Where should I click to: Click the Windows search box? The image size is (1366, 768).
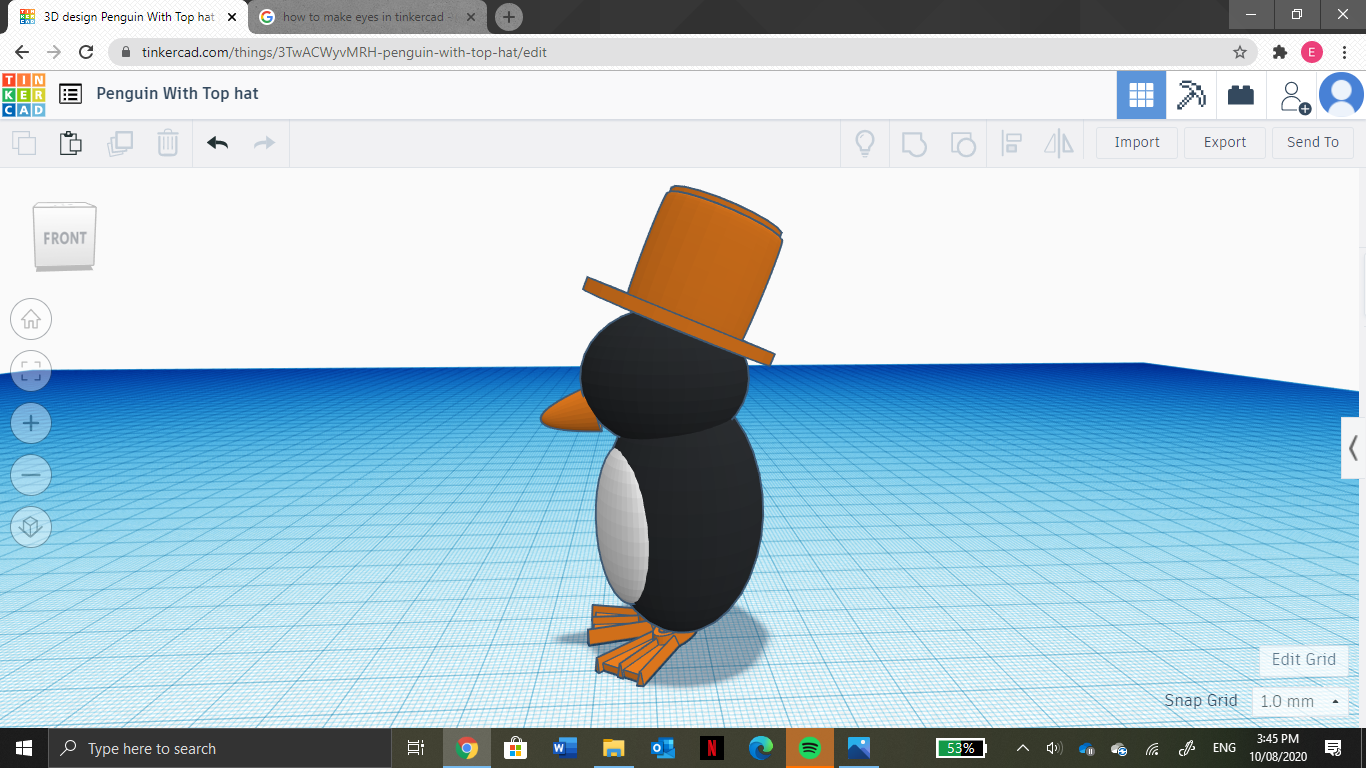[219, 748]
